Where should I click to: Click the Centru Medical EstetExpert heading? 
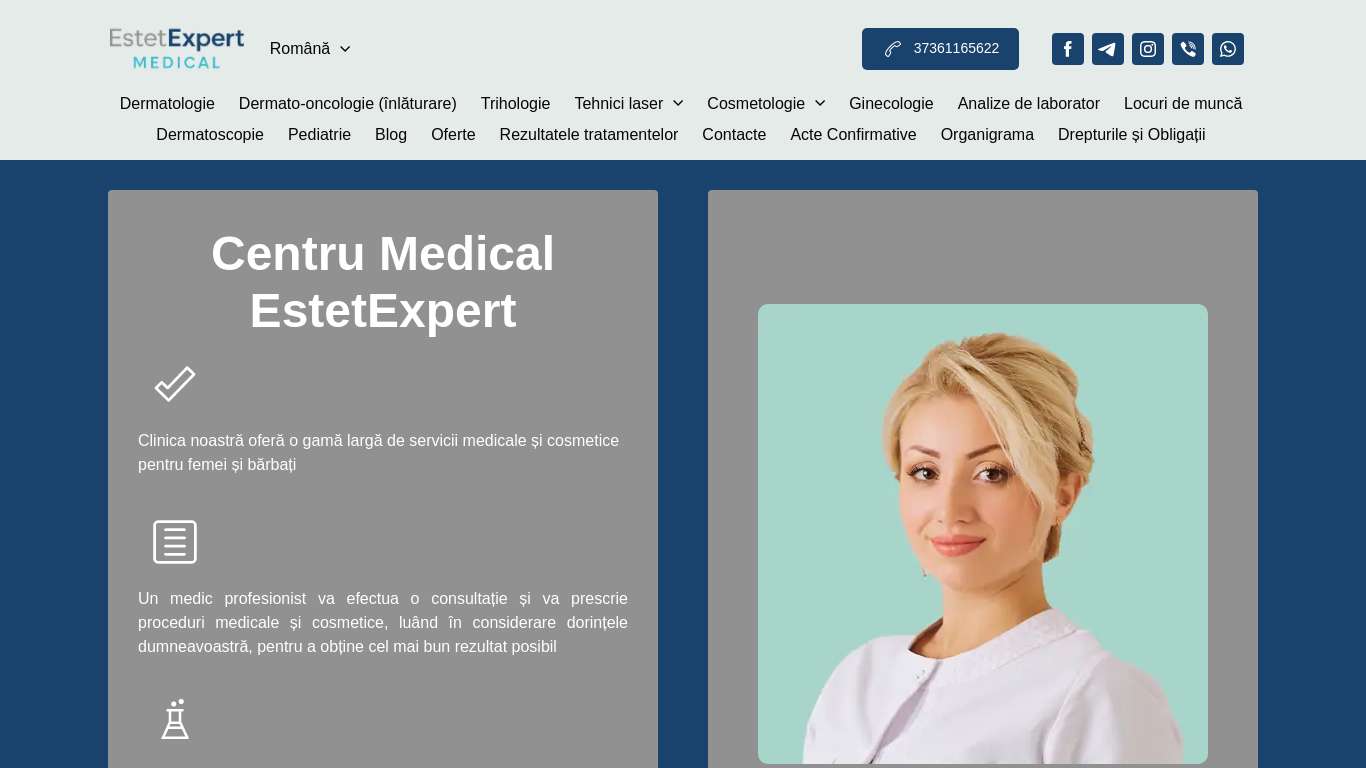[x=383, y=282]
